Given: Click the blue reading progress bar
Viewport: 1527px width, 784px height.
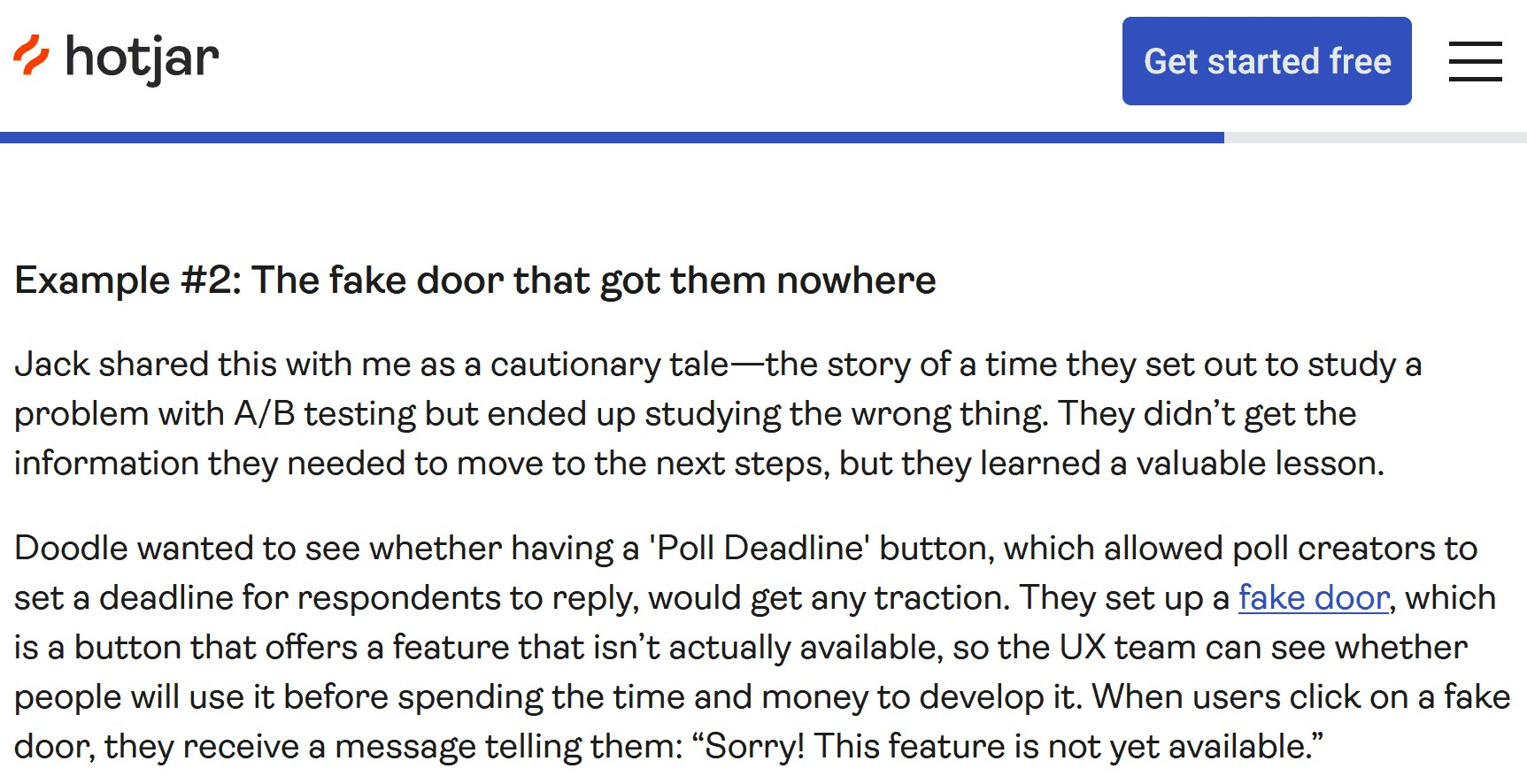Looking at the screenshot, I should tap(611, 137).
